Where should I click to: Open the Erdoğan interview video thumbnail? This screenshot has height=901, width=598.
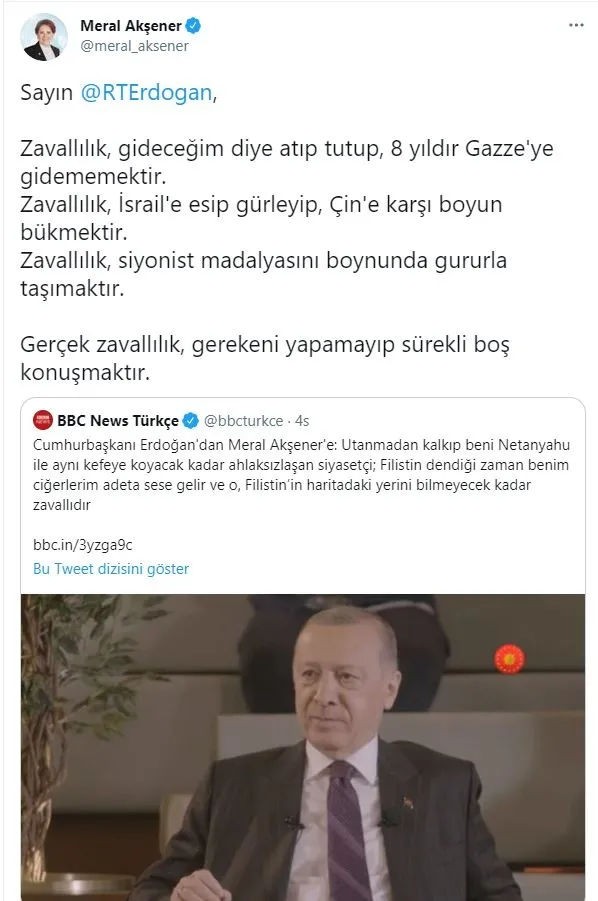click(x=303, y=746)
